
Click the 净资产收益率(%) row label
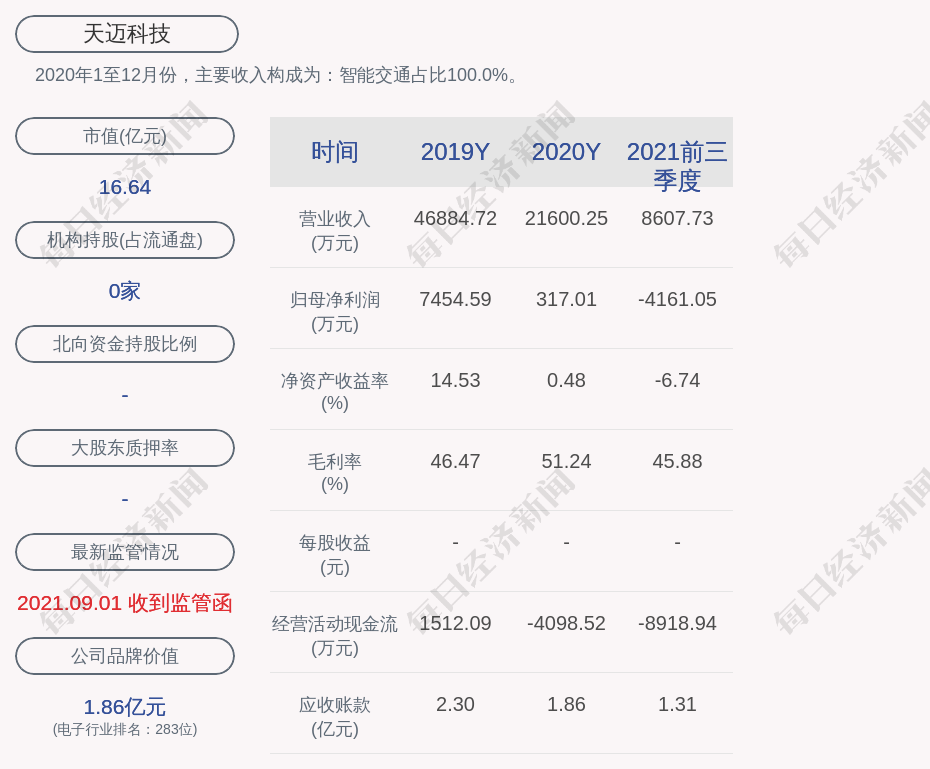335,392
